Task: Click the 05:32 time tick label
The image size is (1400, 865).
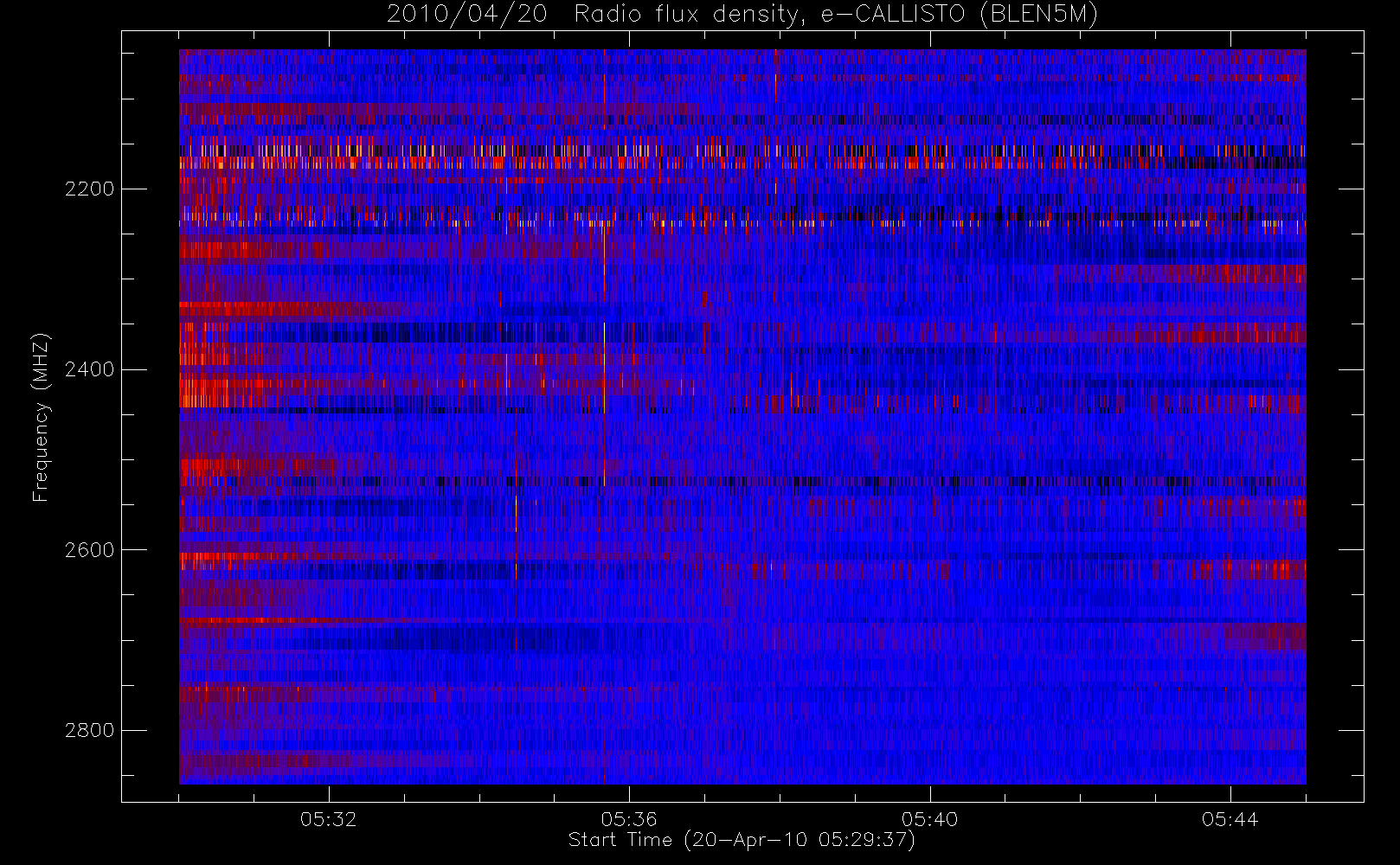Action: [329, 818]
